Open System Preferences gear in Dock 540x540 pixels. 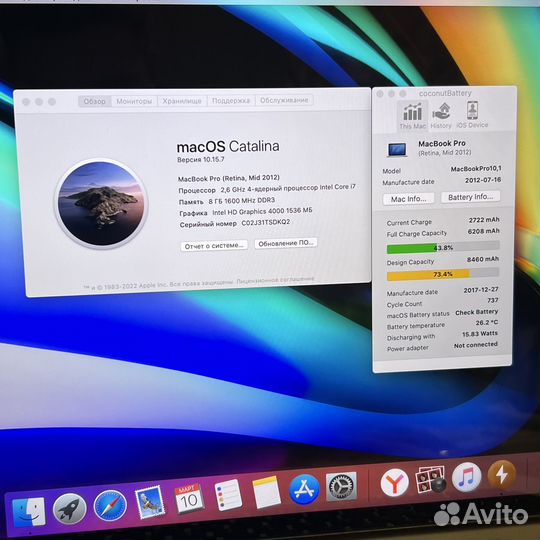point(341,486)
